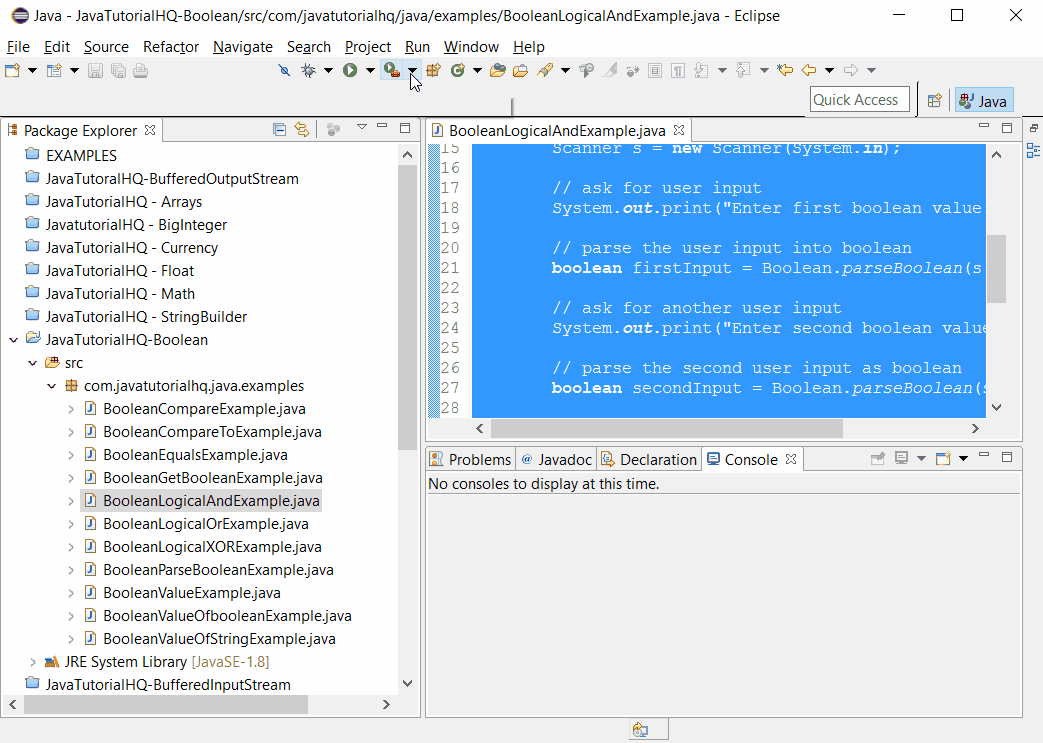Open the Debug dropdown arrow
1043x743 pixels.
point(328,71)
